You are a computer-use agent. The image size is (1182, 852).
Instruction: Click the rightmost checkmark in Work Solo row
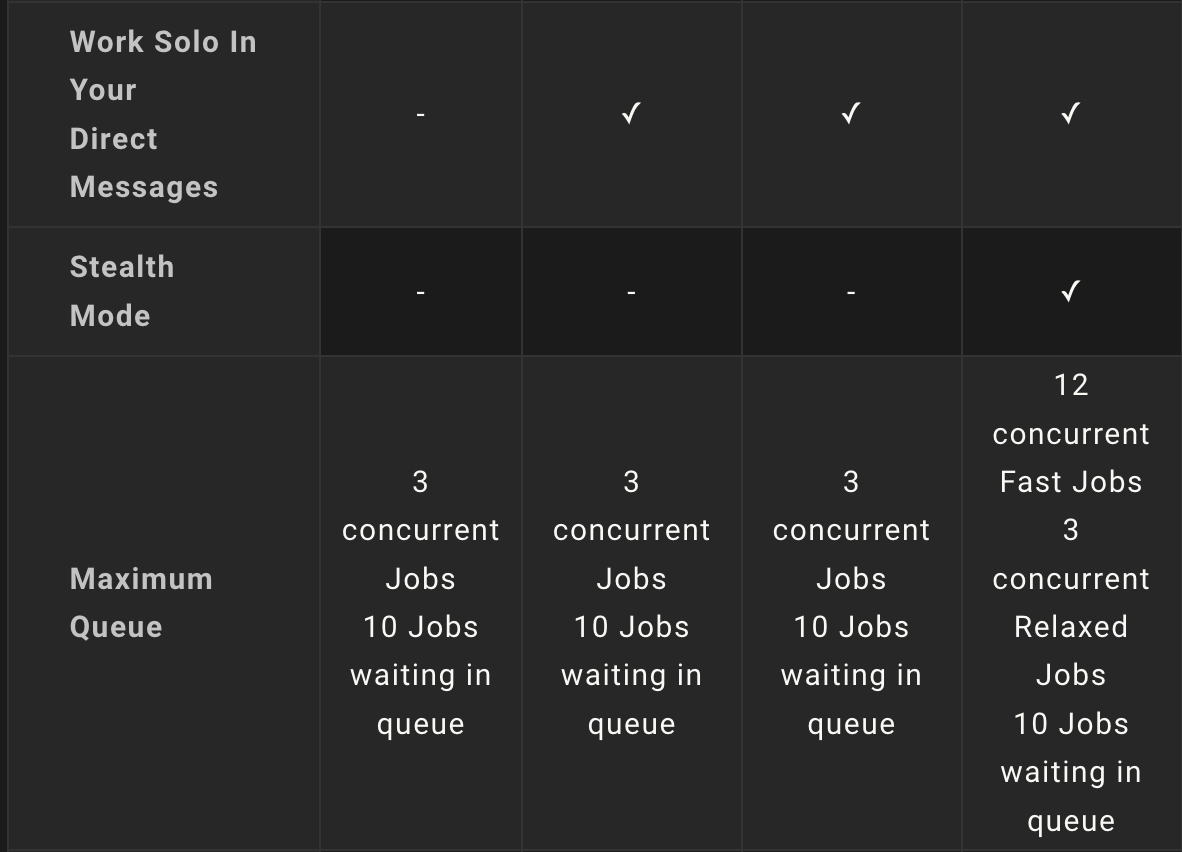click(x=1071, y=115)
